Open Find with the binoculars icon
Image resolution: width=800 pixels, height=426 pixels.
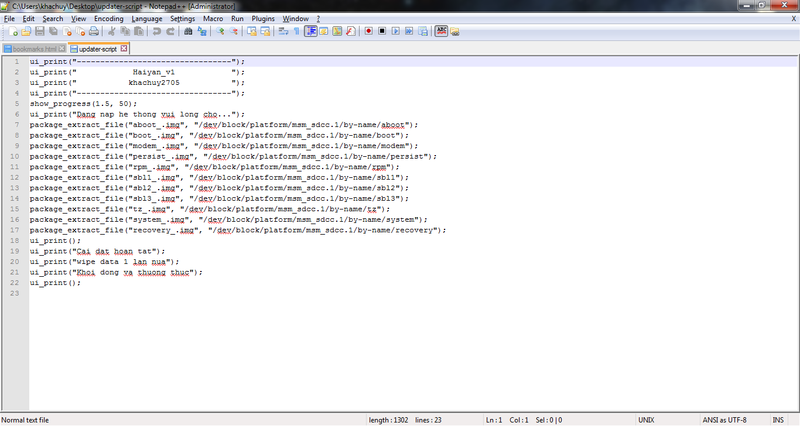click(x=188, y=32)
